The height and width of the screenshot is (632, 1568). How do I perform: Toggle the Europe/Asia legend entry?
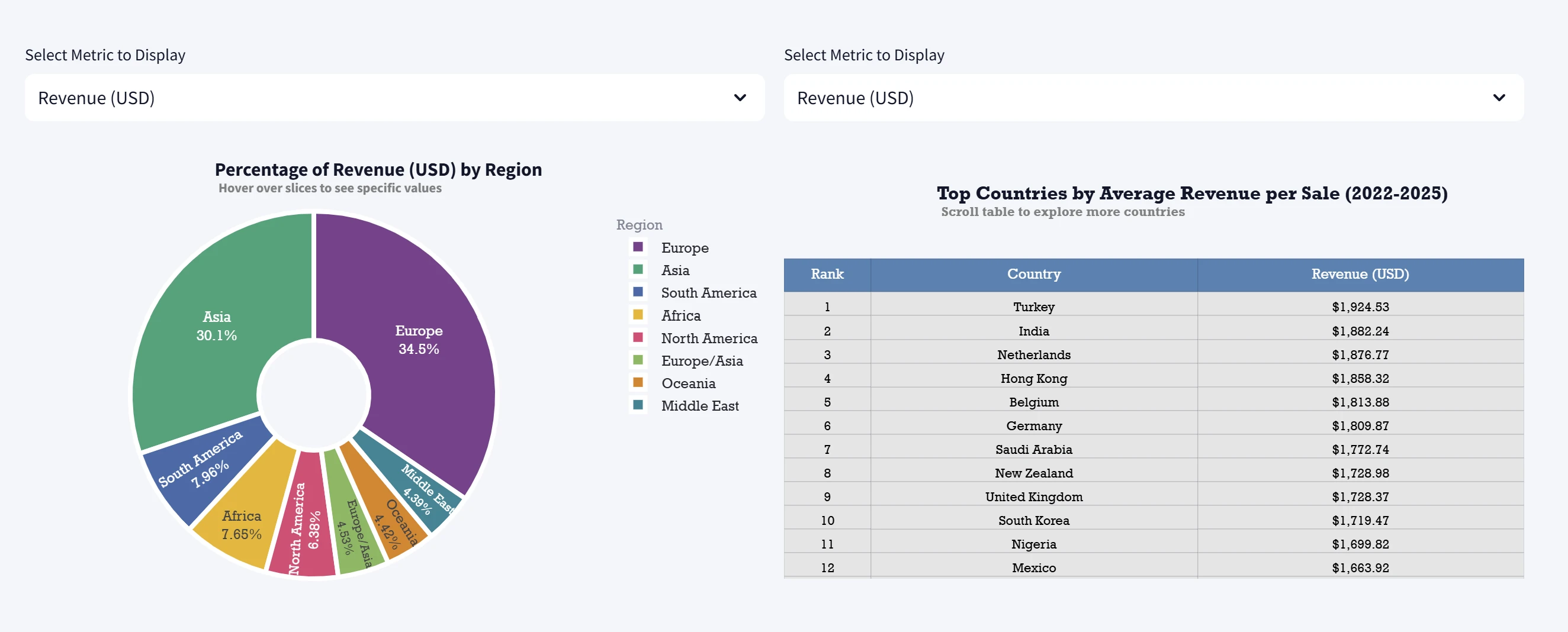tap(701, 361)
